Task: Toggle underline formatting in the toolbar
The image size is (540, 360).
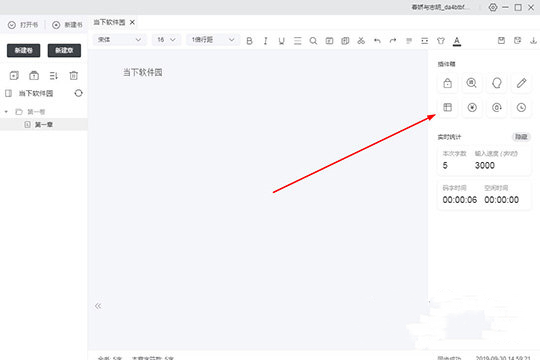Action: point(281,41)
